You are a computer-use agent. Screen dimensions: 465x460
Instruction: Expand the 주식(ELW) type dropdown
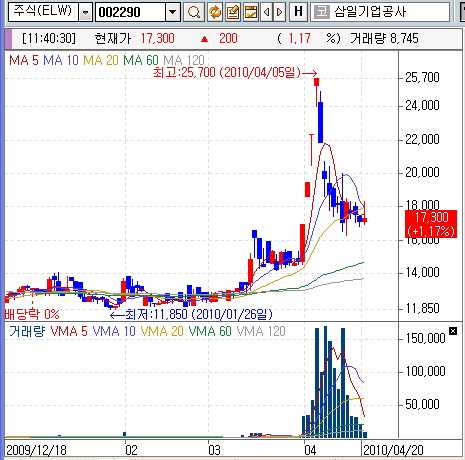click(86, 13)
